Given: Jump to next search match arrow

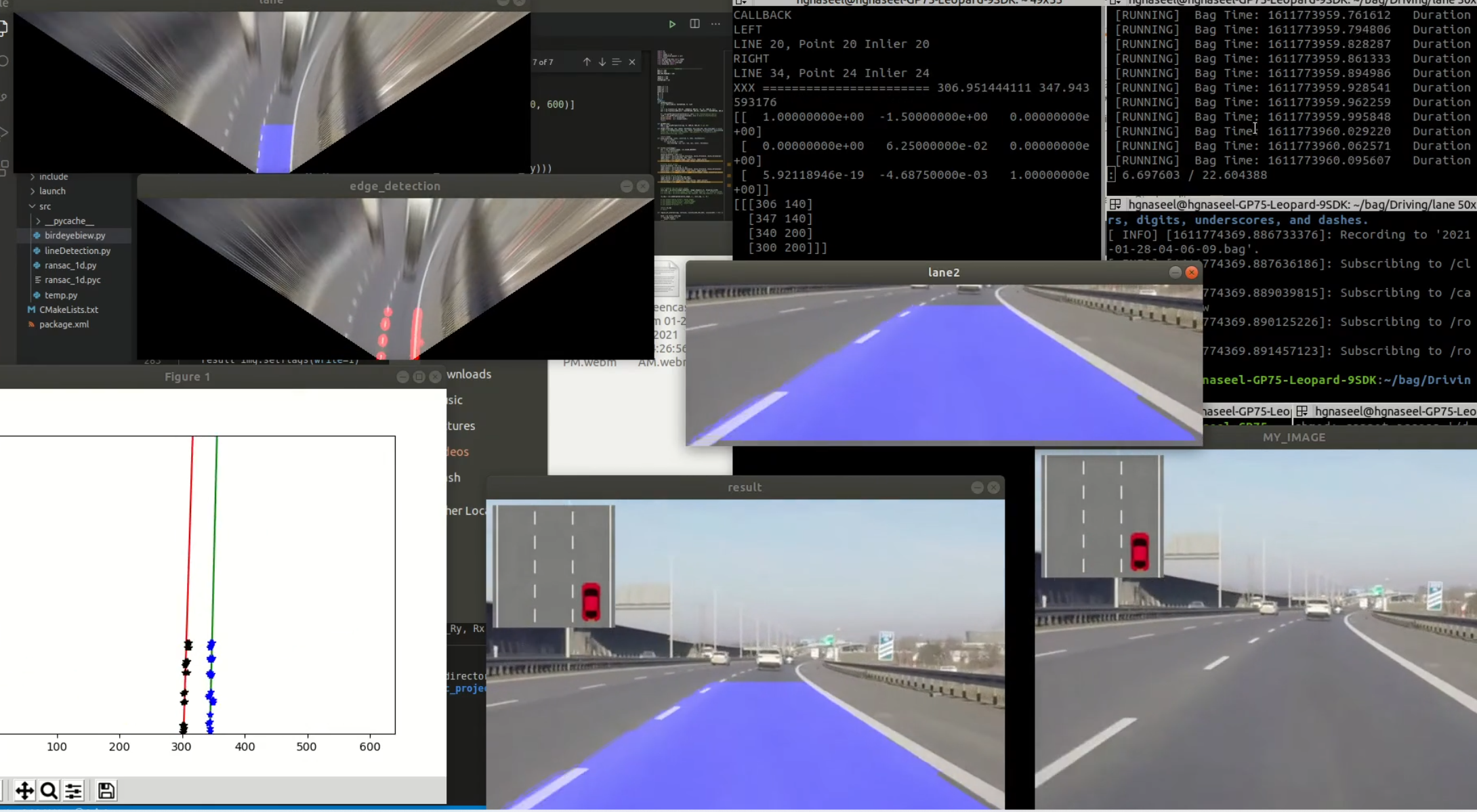Looking at the screenshot, I should (x=602, y=62).
